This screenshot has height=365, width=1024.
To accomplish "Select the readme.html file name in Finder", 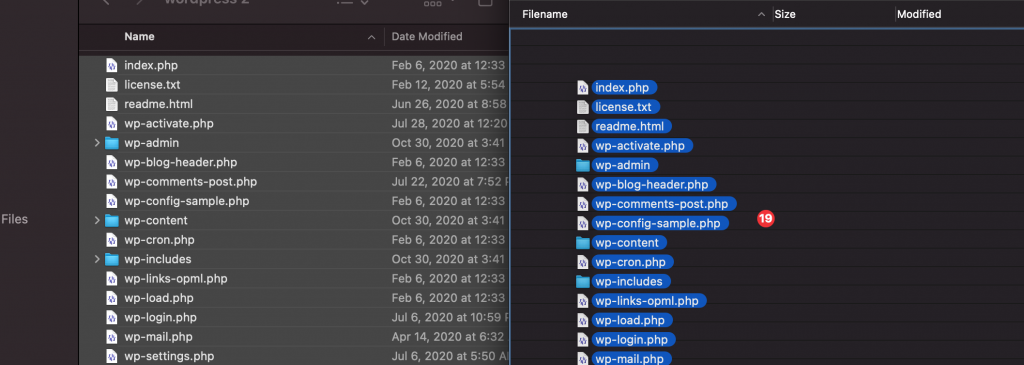I will coord(158,104).
